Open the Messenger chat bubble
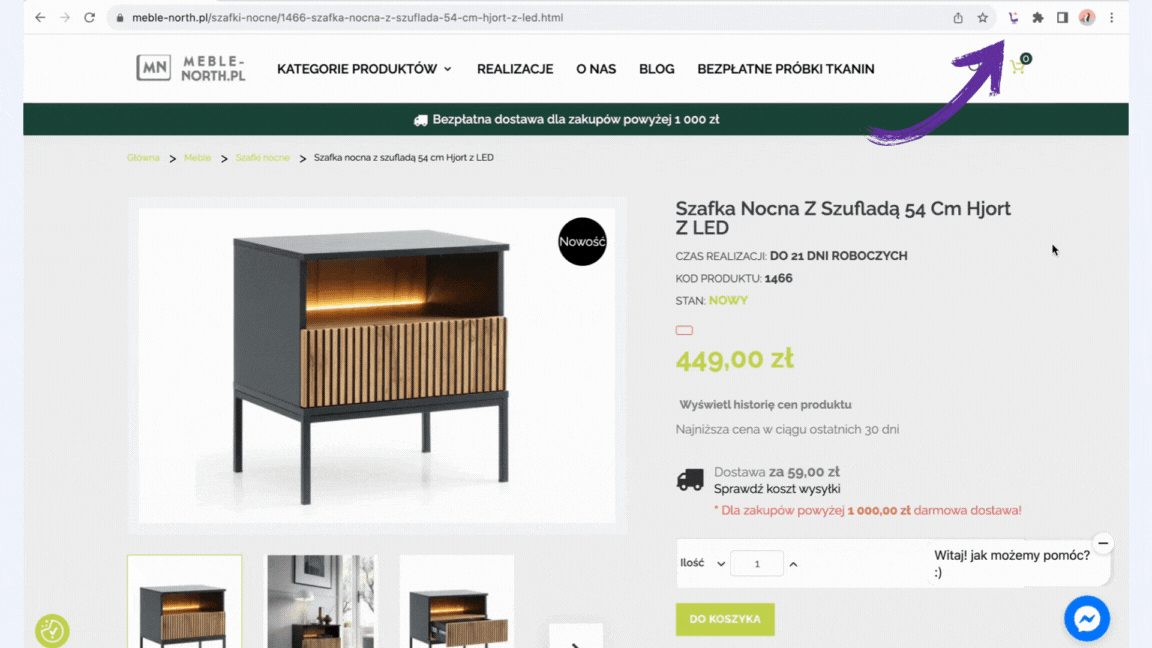Screen dimensions: 1152x648 (x=1087, y=619)
